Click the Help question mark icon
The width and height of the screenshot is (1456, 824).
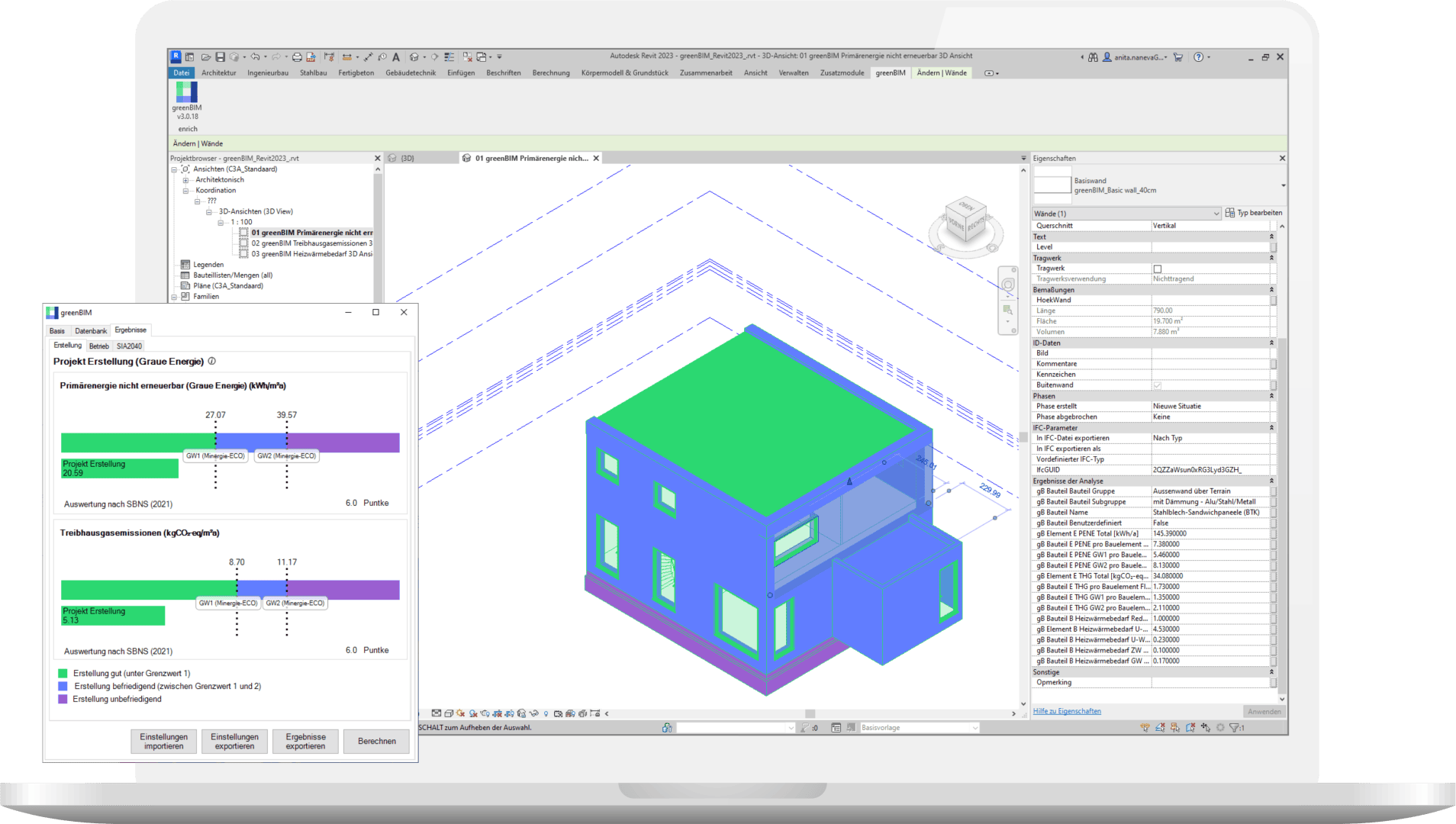(1198, 57)
